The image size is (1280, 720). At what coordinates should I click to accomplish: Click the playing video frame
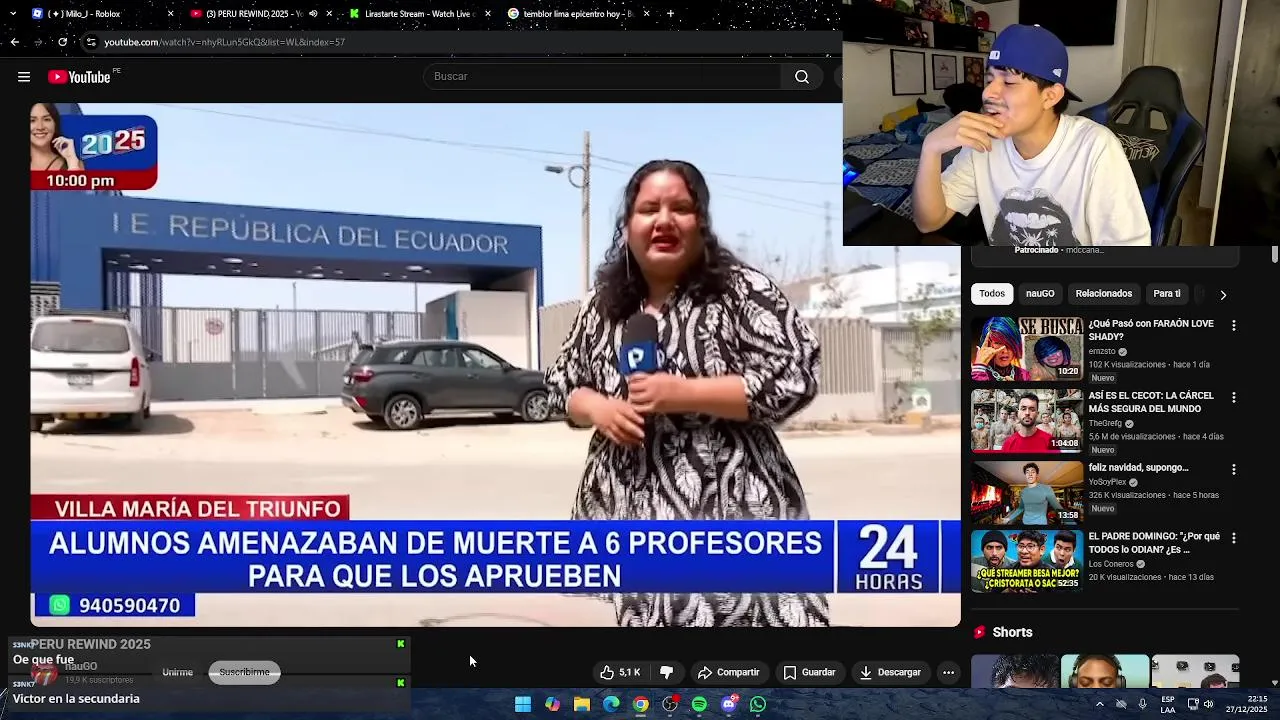point(495,365)
